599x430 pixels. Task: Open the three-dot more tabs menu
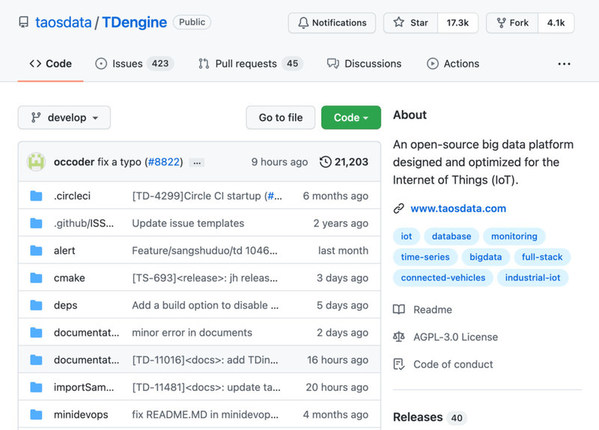click(564, 64)
